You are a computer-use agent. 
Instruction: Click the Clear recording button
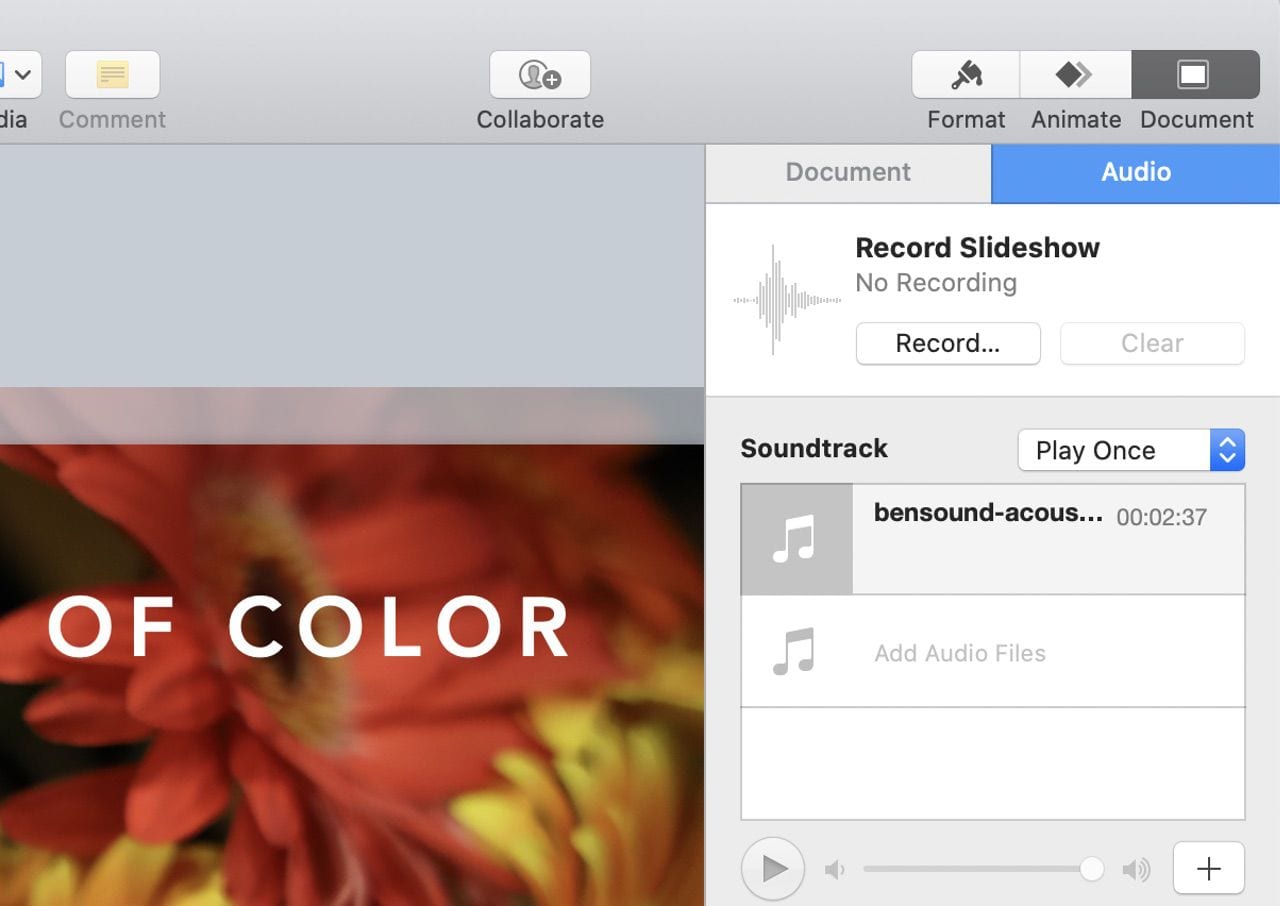tap(1152, 343)
